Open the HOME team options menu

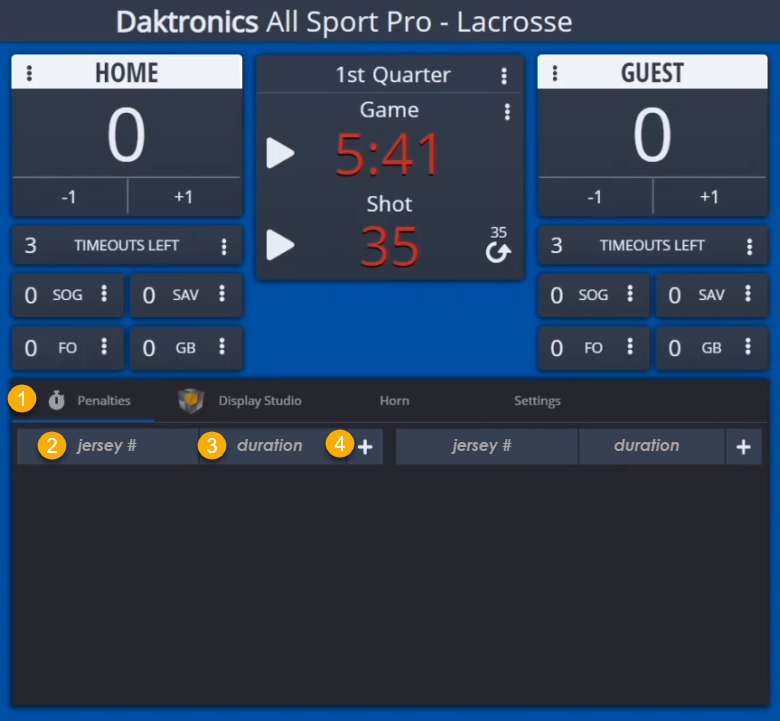(29, 73)
